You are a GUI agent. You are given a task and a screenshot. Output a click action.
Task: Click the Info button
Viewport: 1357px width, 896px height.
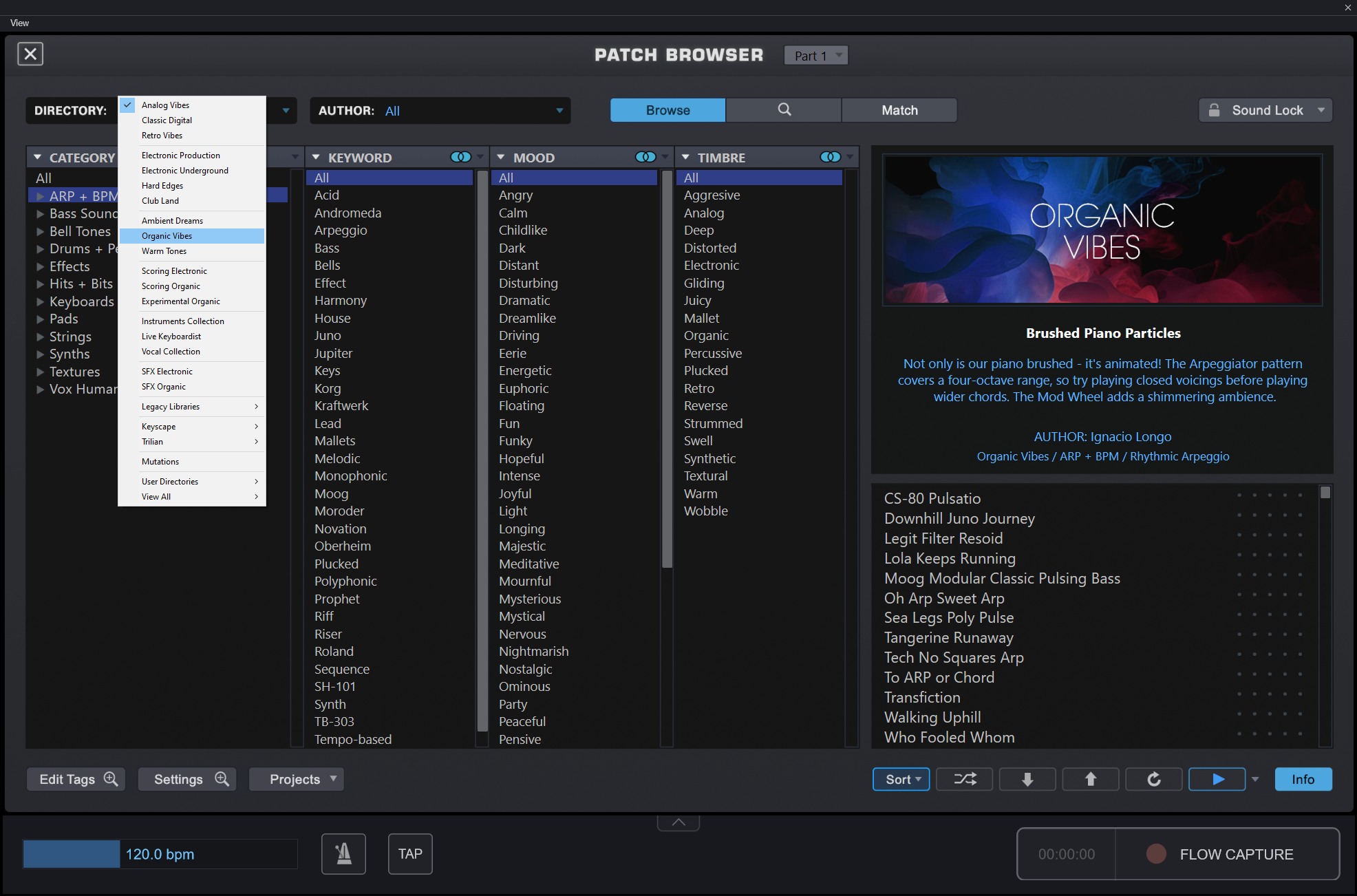pyautogui.click(x=1303, y=779)
